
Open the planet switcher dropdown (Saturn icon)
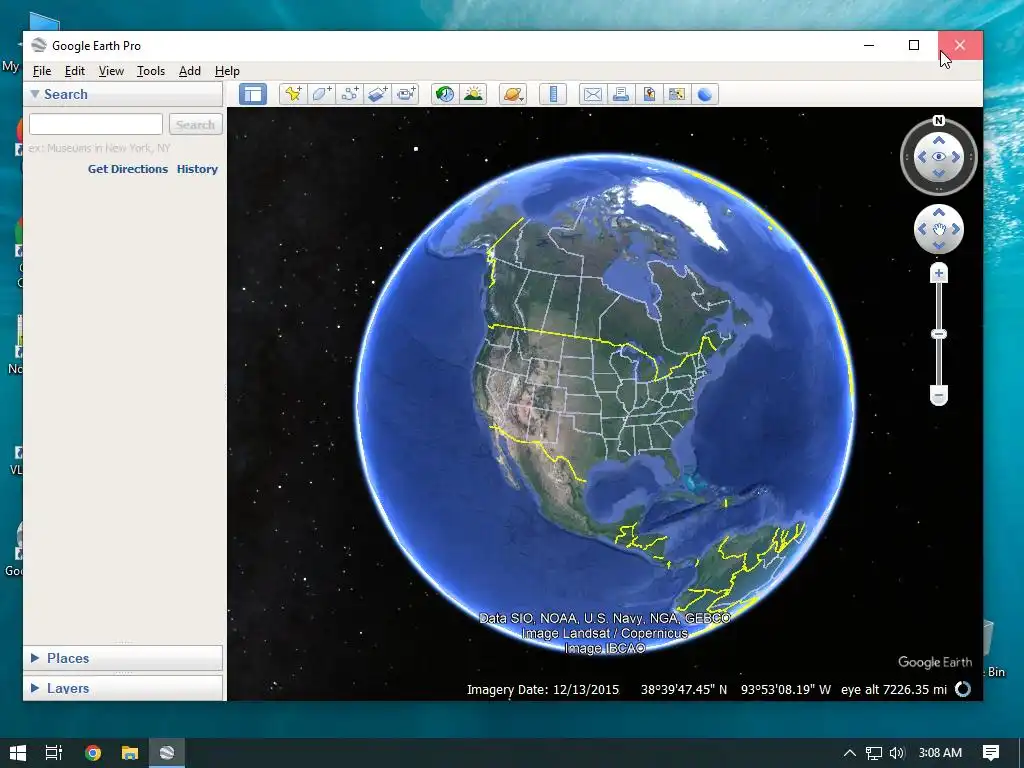pos(513,94)
